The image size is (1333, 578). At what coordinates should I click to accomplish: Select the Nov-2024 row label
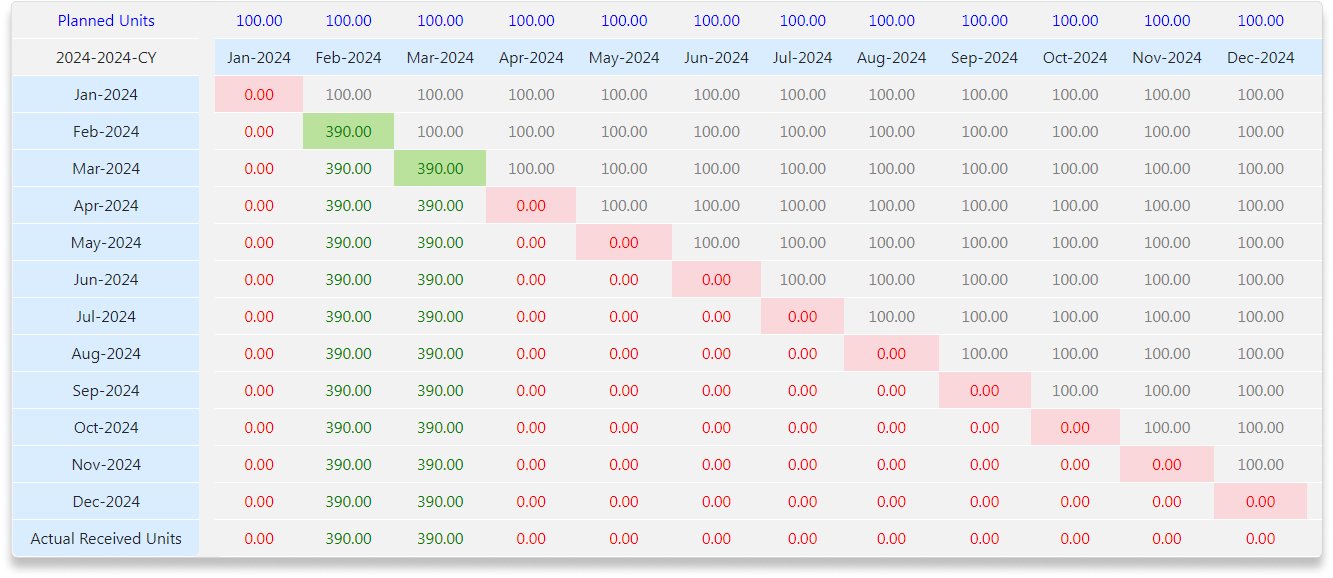(106, 465)
